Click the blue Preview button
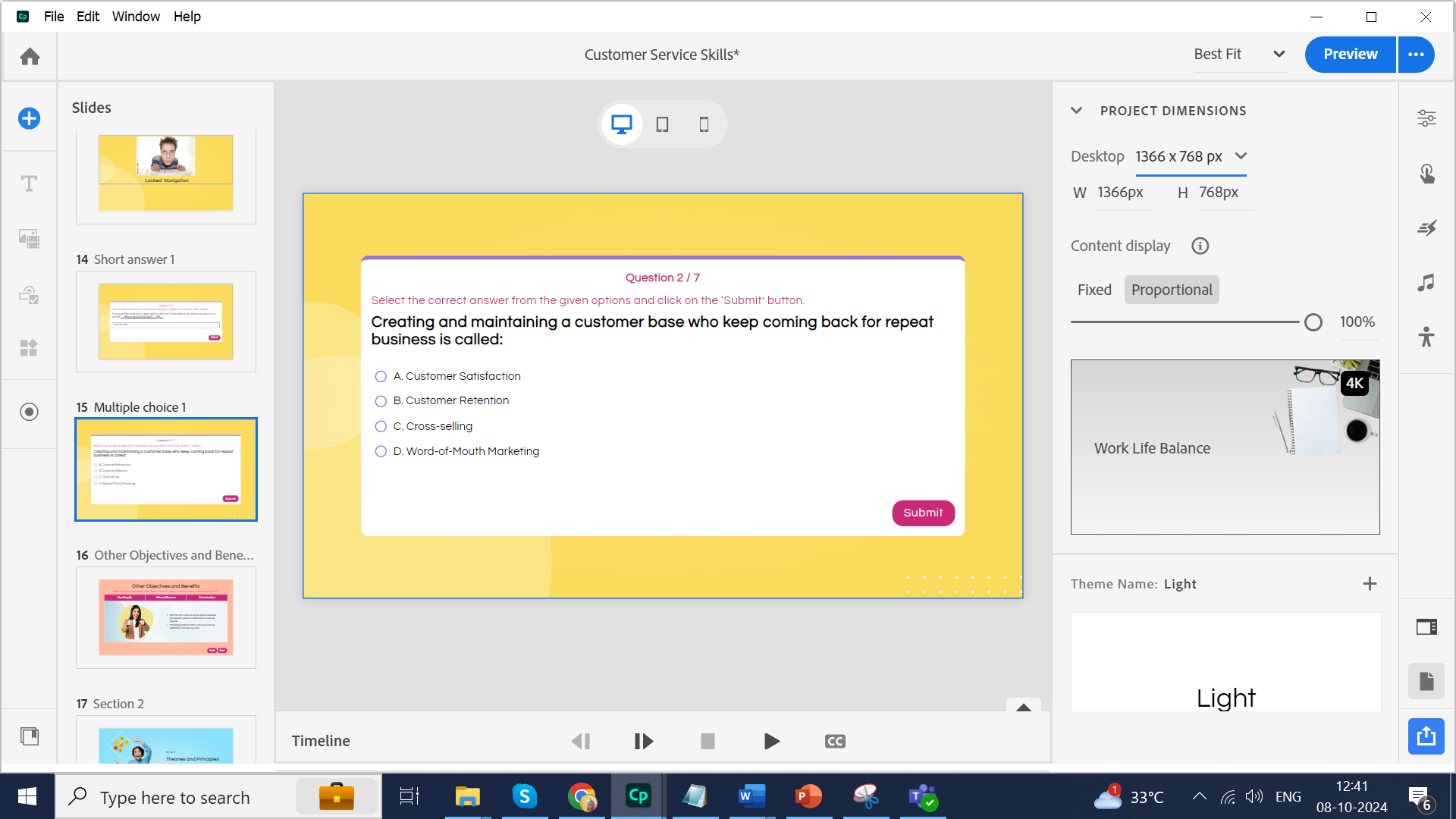This screenshot has width=1456, height=819. (1350, 54)
